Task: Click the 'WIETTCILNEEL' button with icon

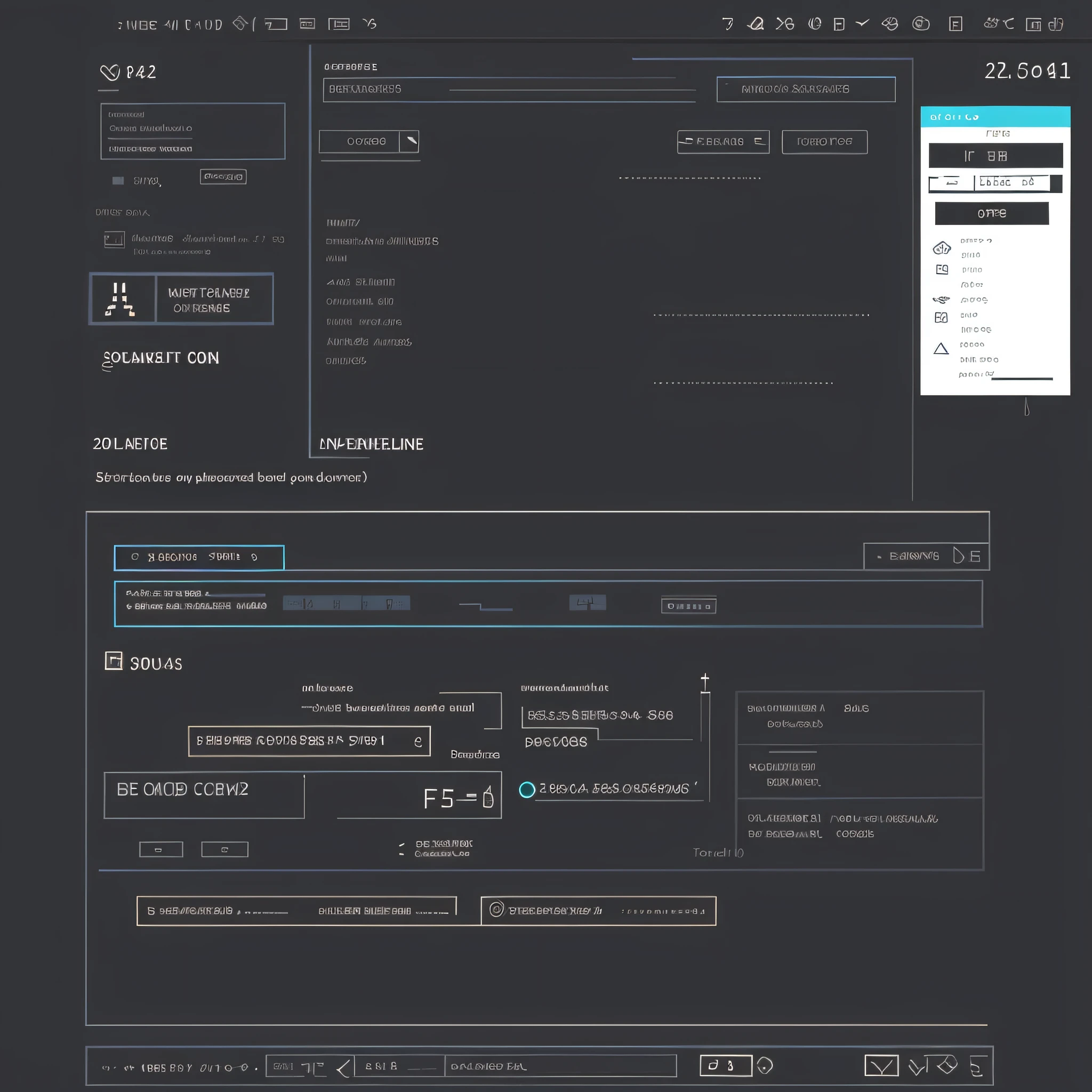Action: click(x=181, y=299)
